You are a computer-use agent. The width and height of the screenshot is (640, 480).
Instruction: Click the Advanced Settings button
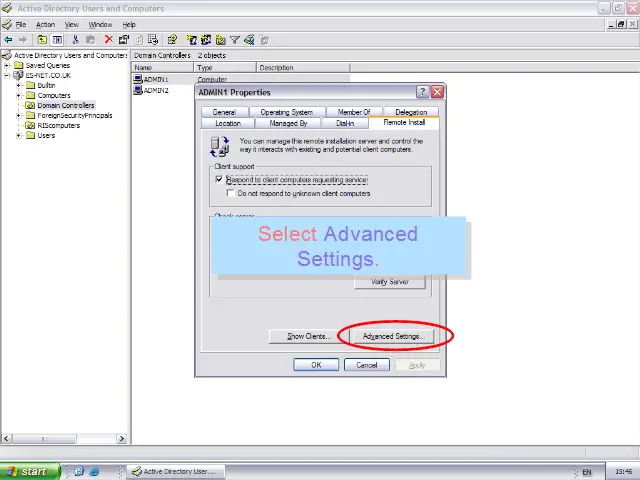pos(393,336)
